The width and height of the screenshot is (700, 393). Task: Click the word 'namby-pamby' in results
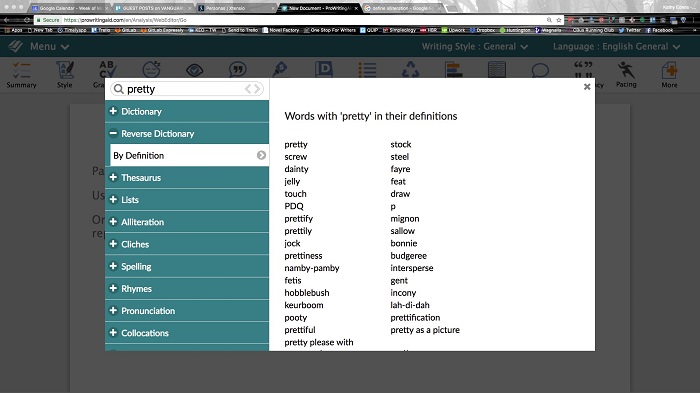[x=312, y=268]
